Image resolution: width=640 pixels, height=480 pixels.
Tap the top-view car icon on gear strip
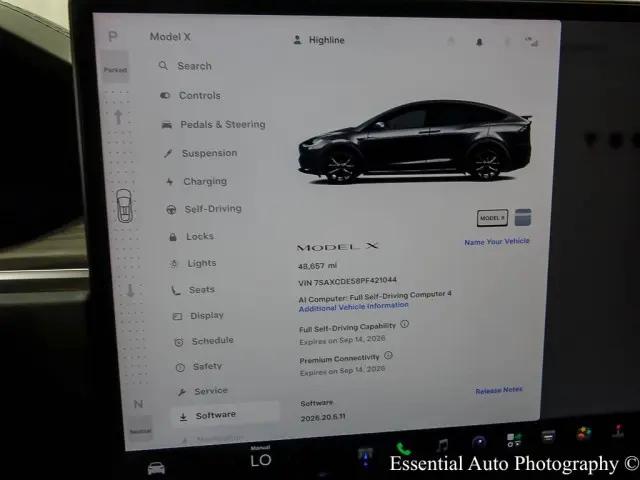point(124,206)
